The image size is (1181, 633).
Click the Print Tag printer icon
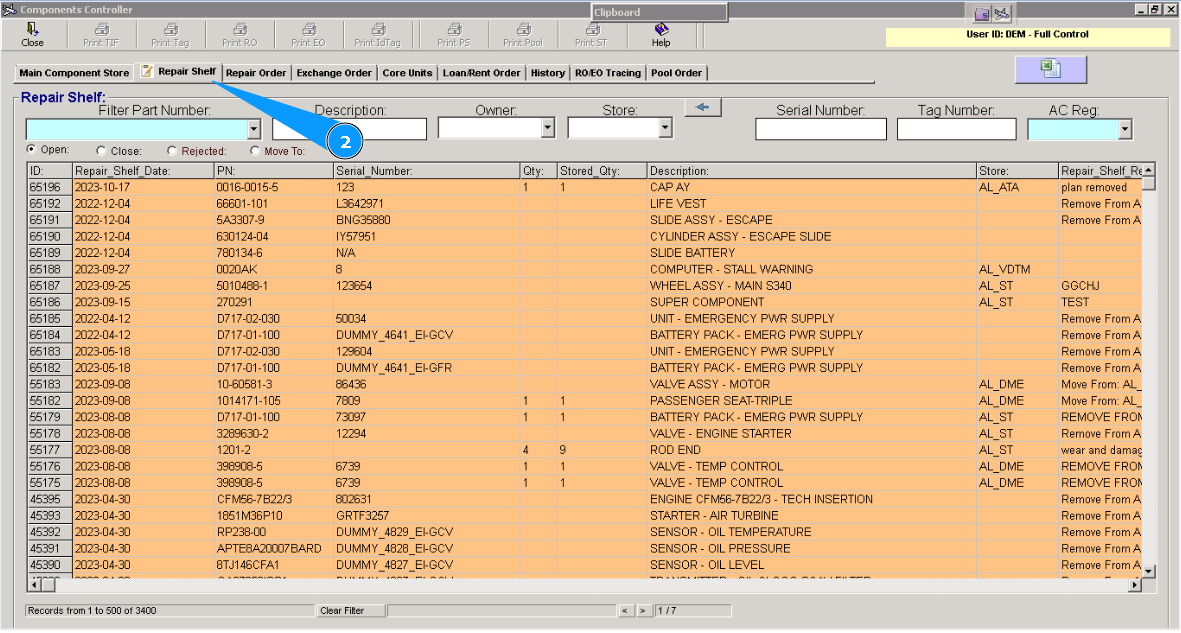point(171,31)
